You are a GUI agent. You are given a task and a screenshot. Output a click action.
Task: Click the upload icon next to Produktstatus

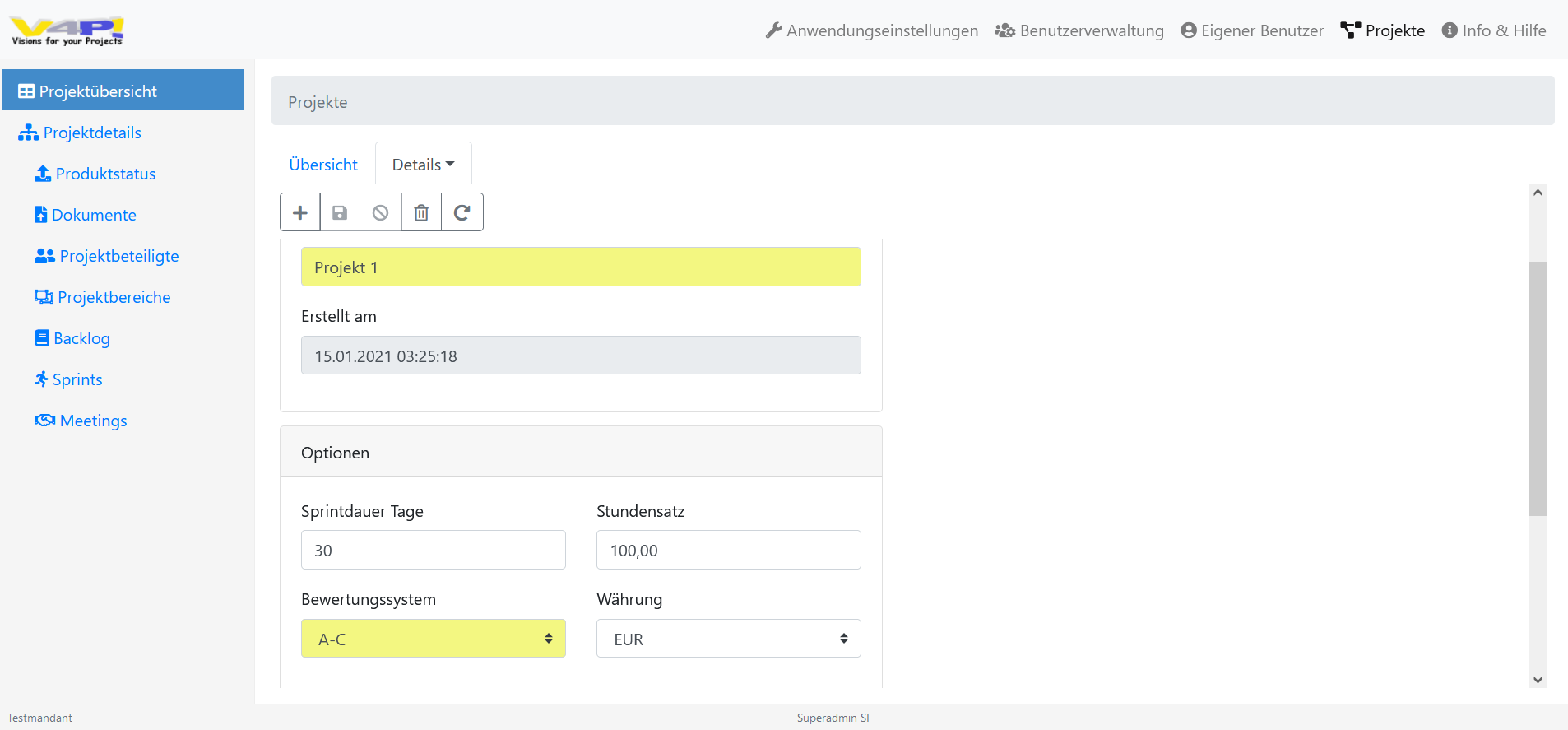43,174
